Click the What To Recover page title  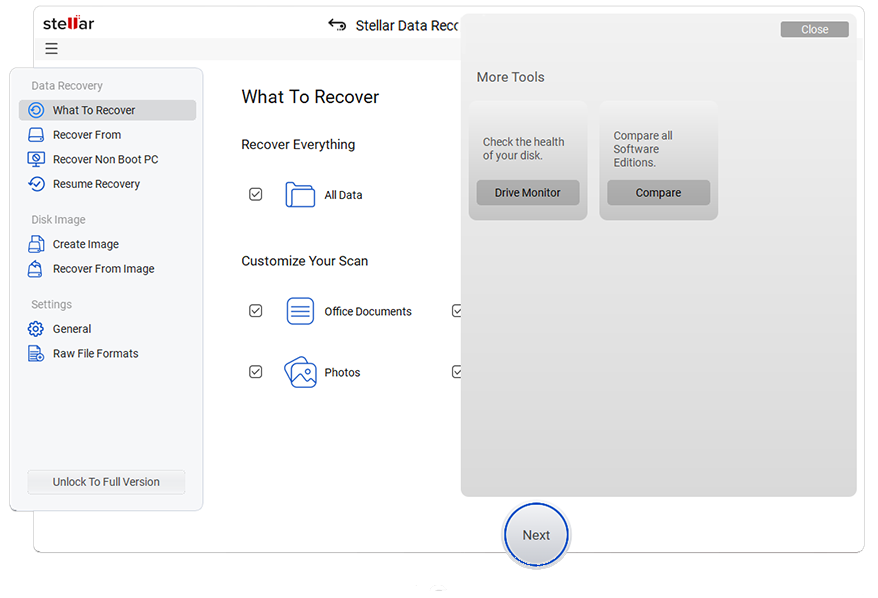(310, 97)
